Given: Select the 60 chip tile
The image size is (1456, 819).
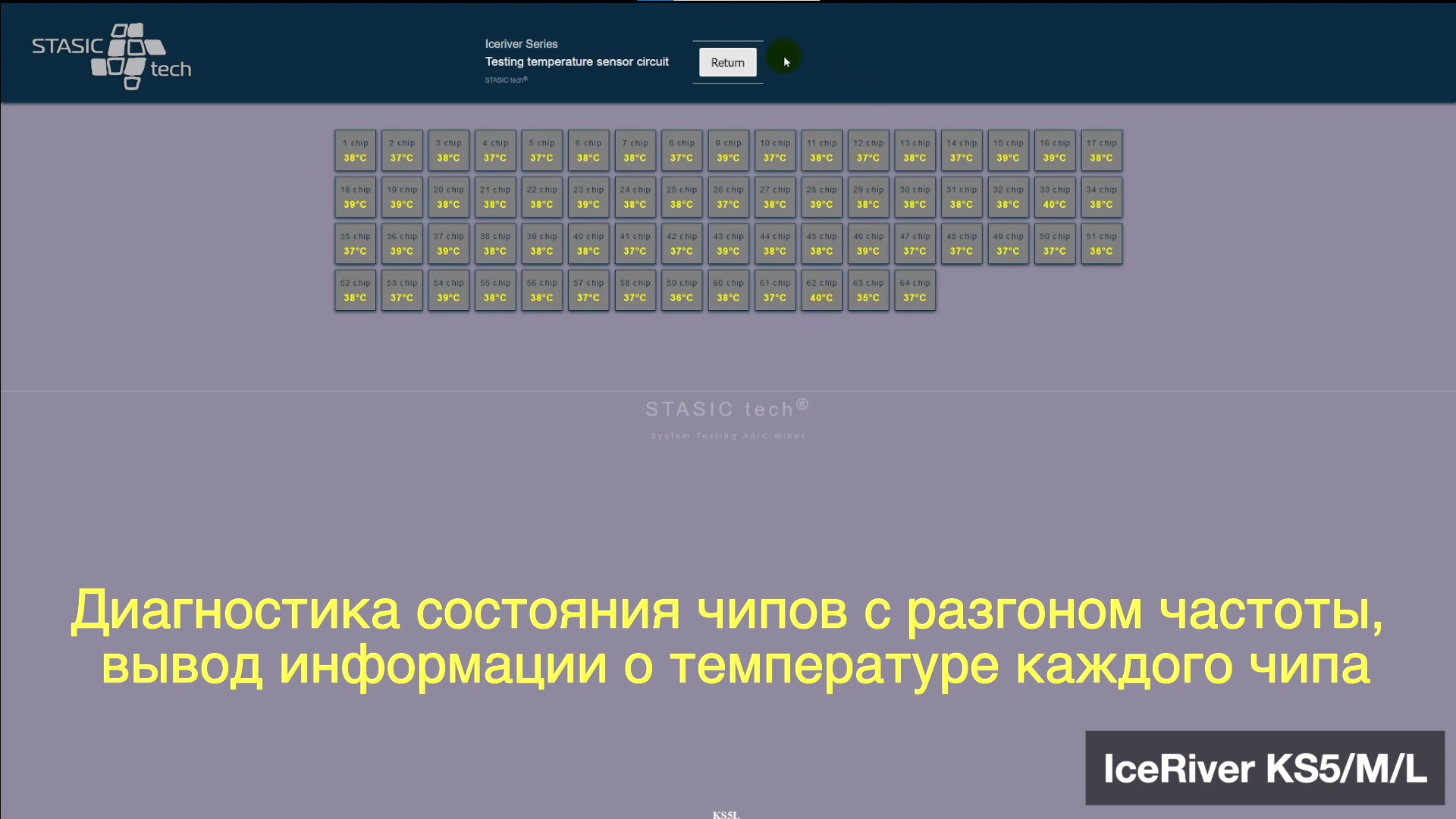Looking at the screenshot, I should [x=728, y=290].
